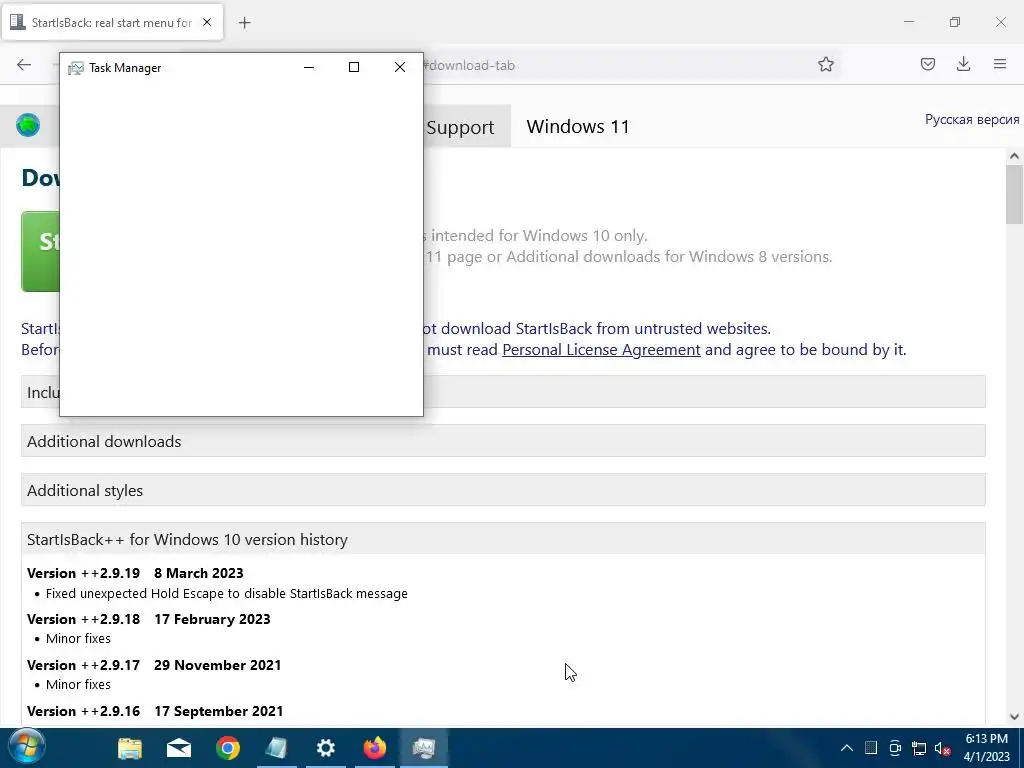Click the green globe logo on the site

click(x=28, y=125)
